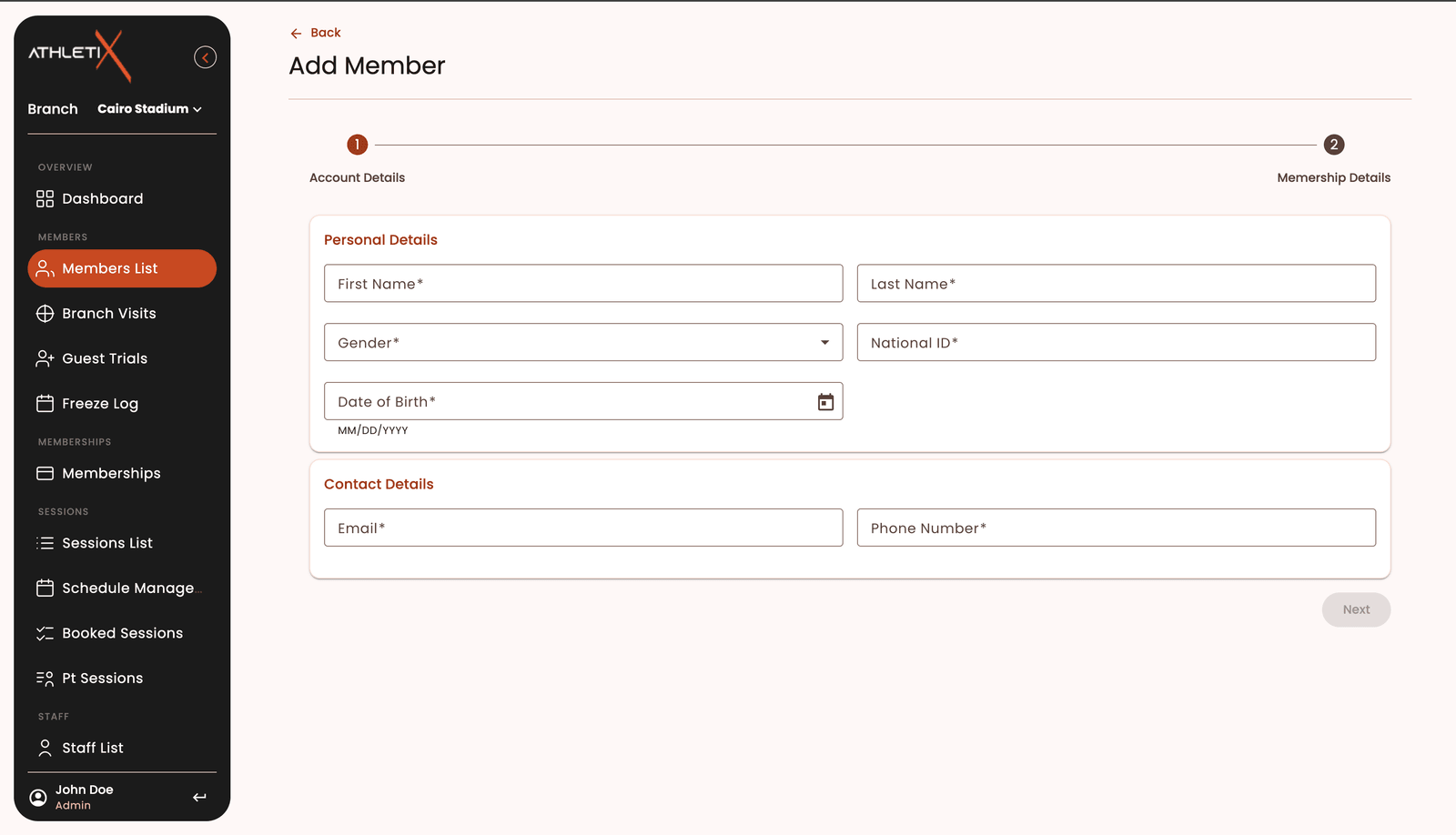Click the Account Details step label
Screen dimensions: 1456x835
(x=357, y=177)
